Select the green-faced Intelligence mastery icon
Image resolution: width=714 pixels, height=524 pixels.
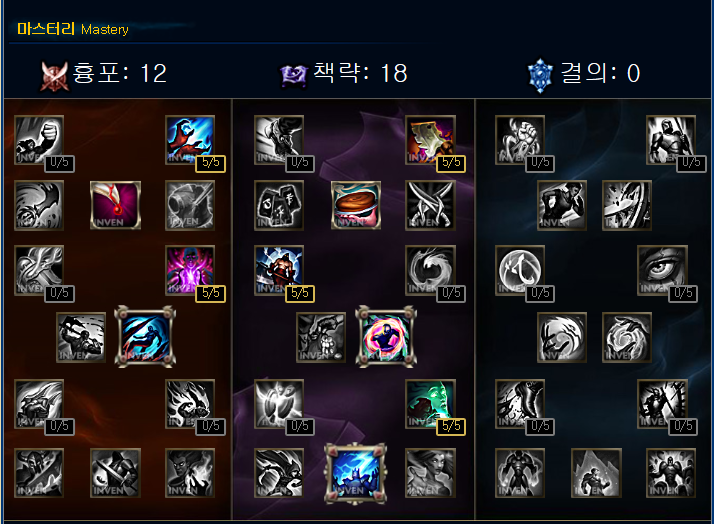coord(430,403)
